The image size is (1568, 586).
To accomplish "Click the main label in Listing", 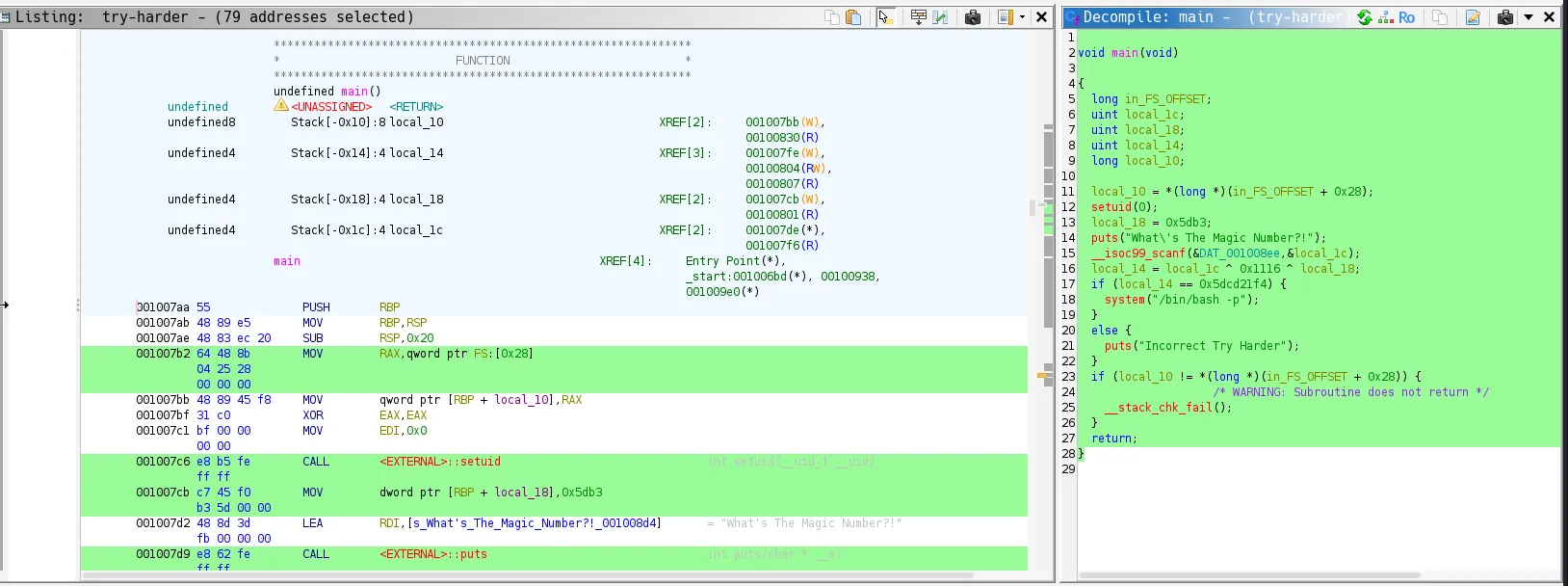I will tap(287, 261).
